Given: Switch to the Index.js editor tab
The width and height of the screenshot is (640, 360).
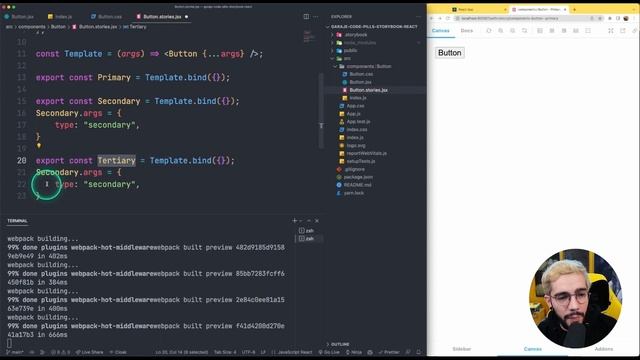Looking at the screenshot, I should tap(60, 17).
